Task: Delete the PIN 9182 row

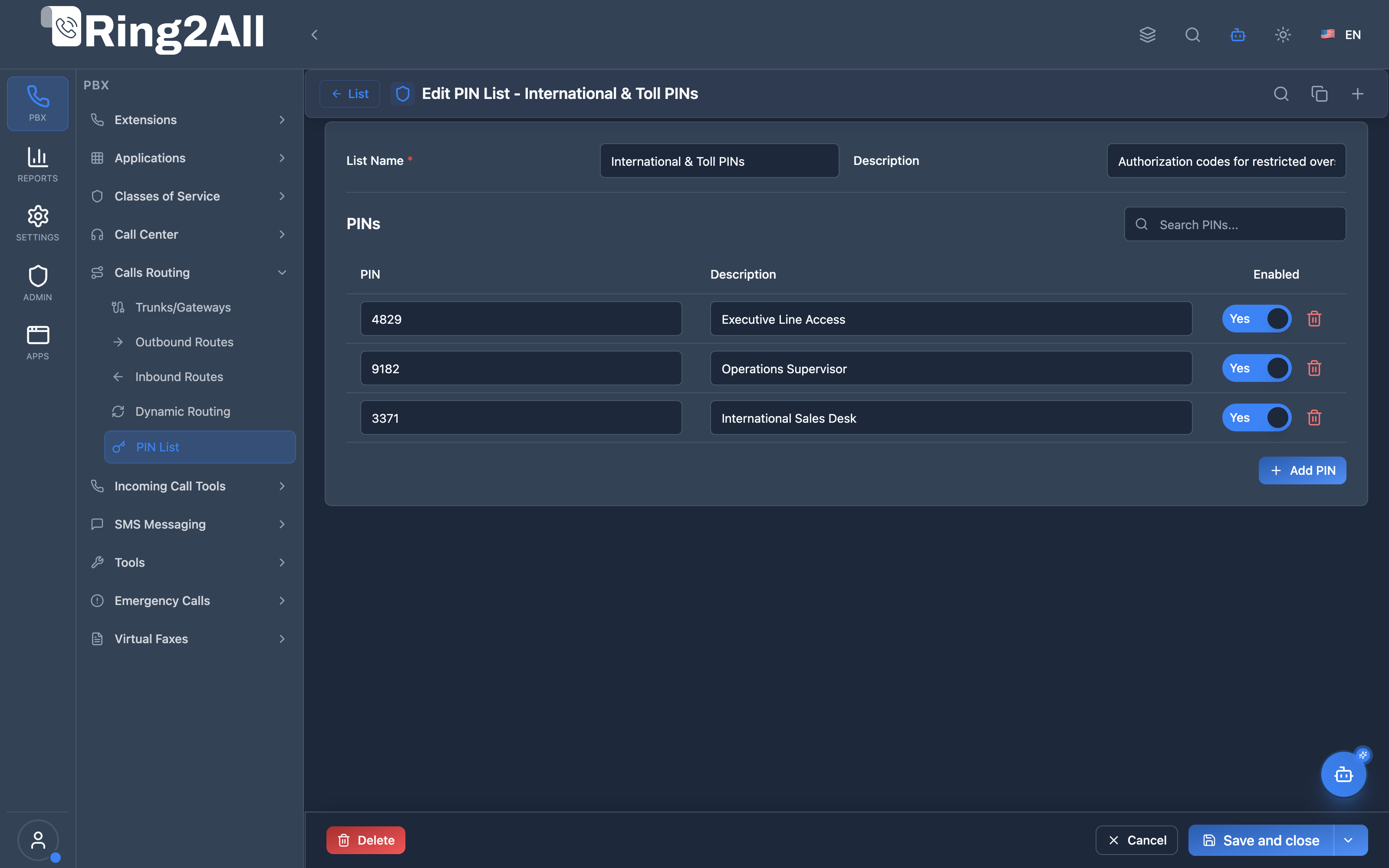Action: [x=1314, y=368]
